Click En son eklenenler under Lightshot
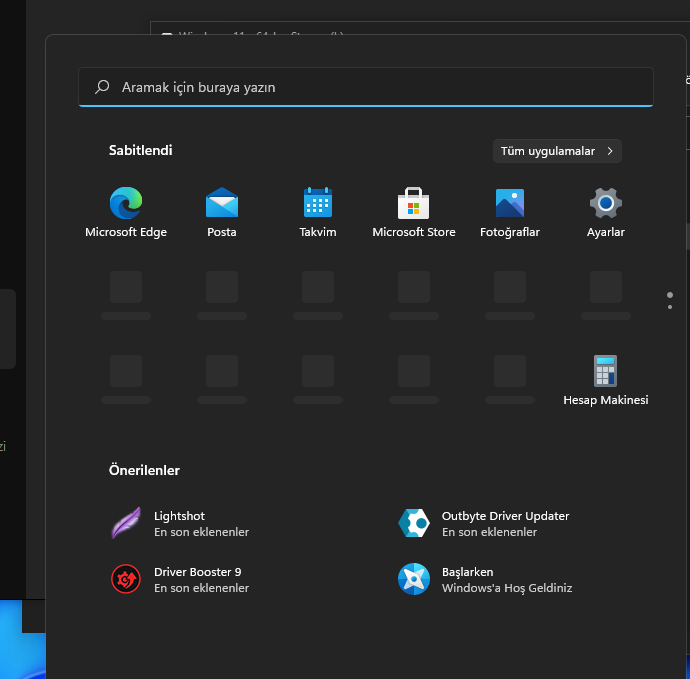The width and height of the screenshot is (690, 679). tap(202, 532)
